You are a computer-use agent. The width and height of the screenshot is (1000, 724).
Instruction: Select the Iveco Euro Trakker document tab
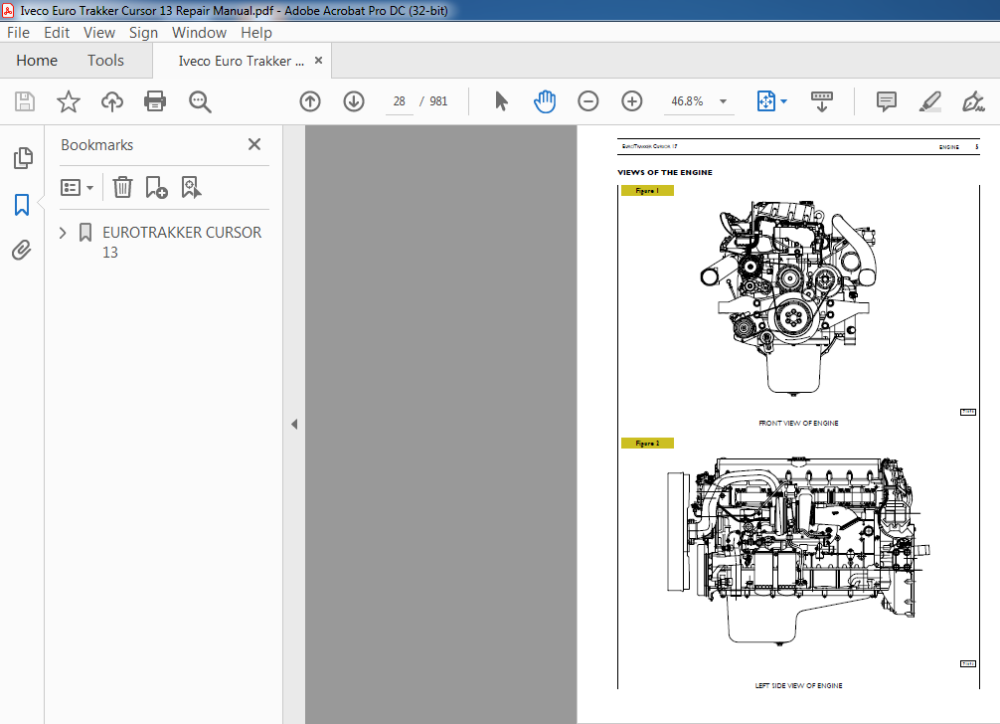point(241,61)
